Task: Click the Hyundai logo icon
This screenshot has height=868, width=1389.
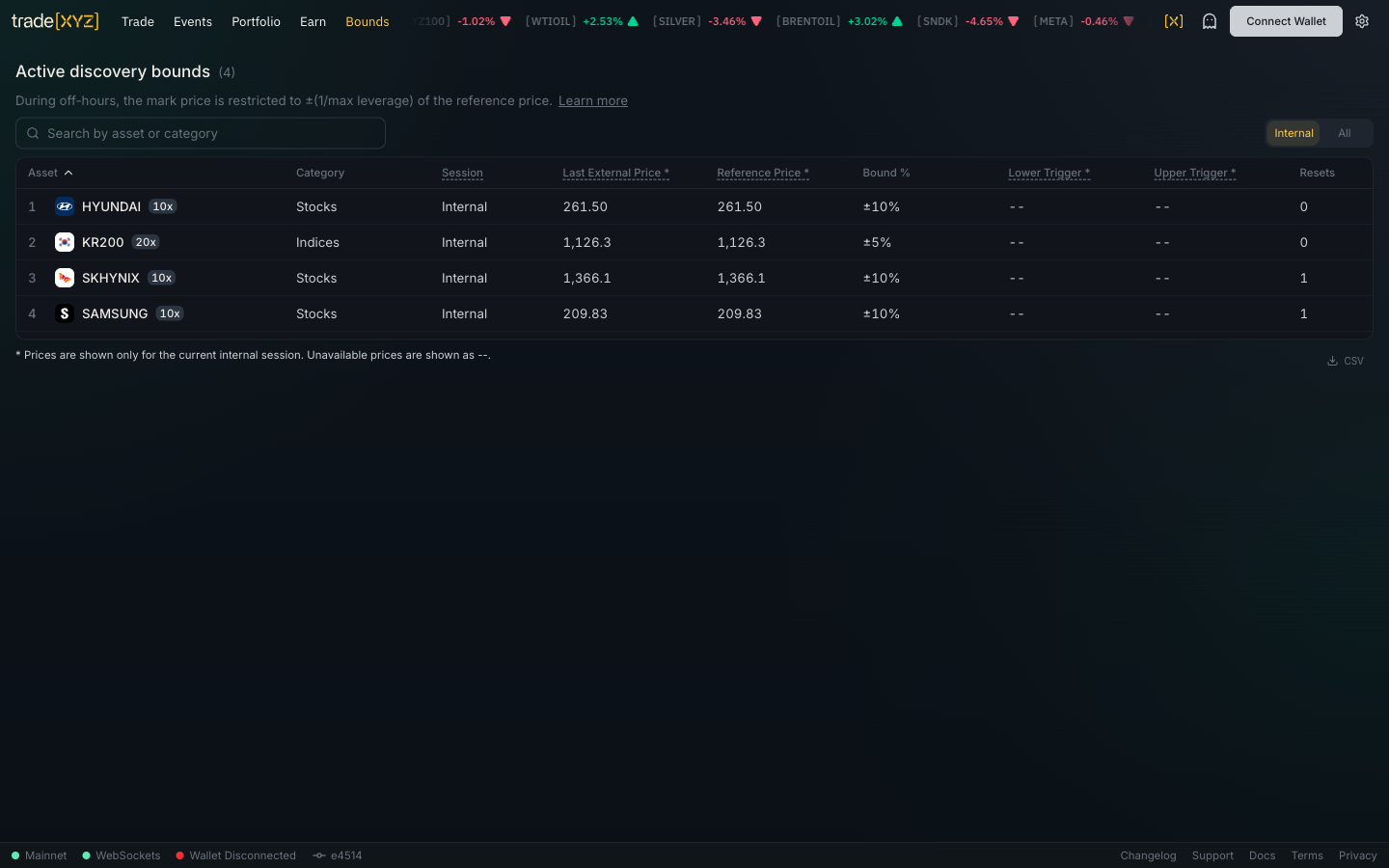Action: 65,206
